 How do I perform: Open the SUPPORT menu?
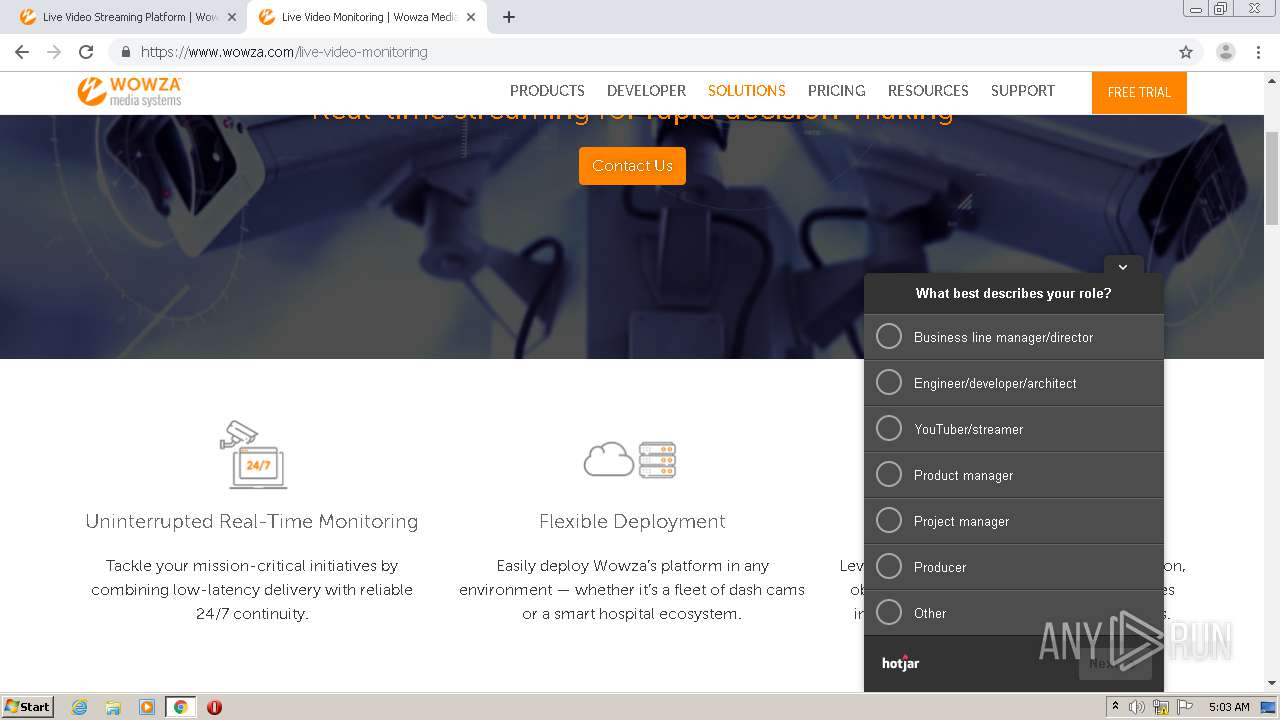point(1023,91)
